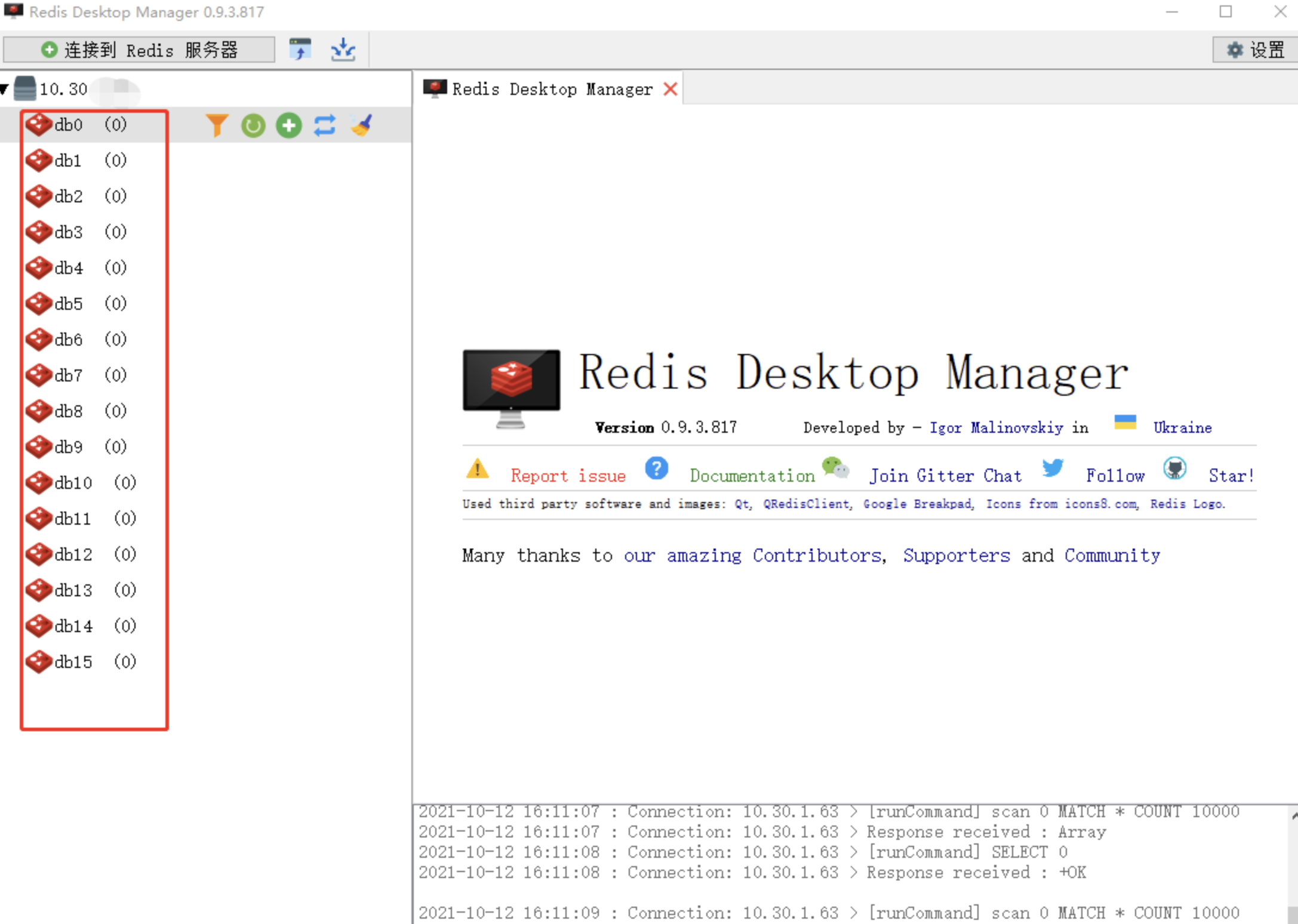Click the filter keys funnel icon on db0

pyautogui.click(x=217, y=125)
